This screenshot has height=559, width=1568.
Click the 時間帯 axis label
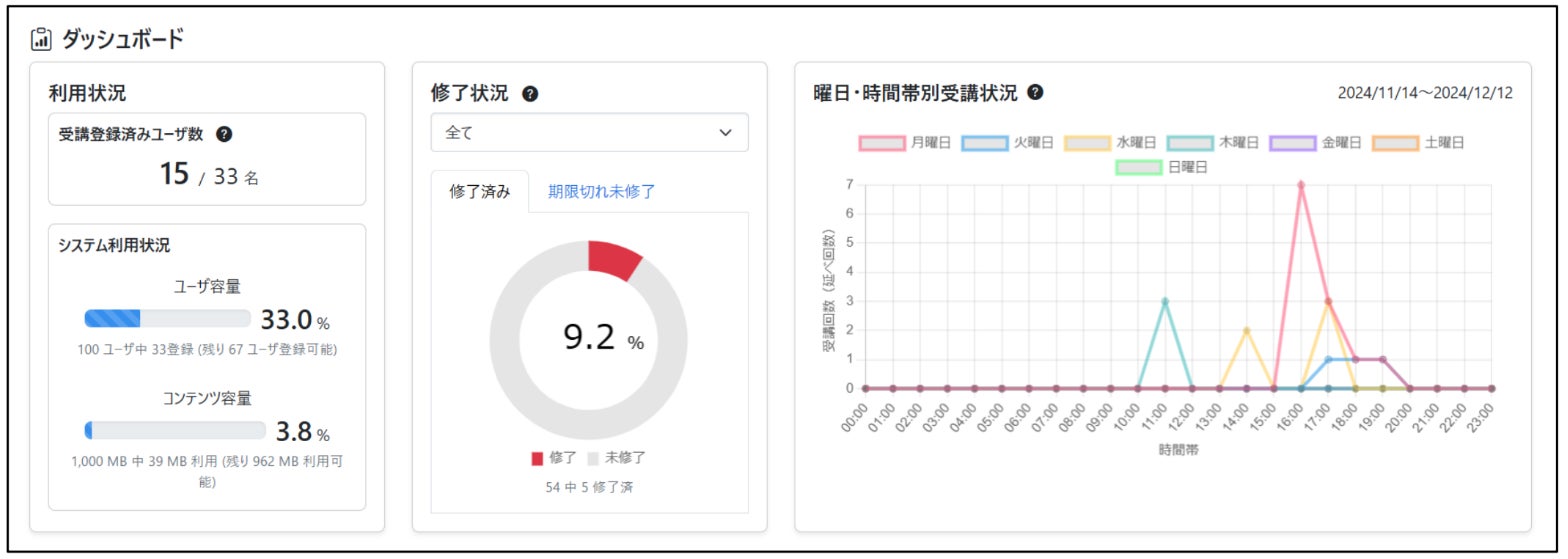1179,450
